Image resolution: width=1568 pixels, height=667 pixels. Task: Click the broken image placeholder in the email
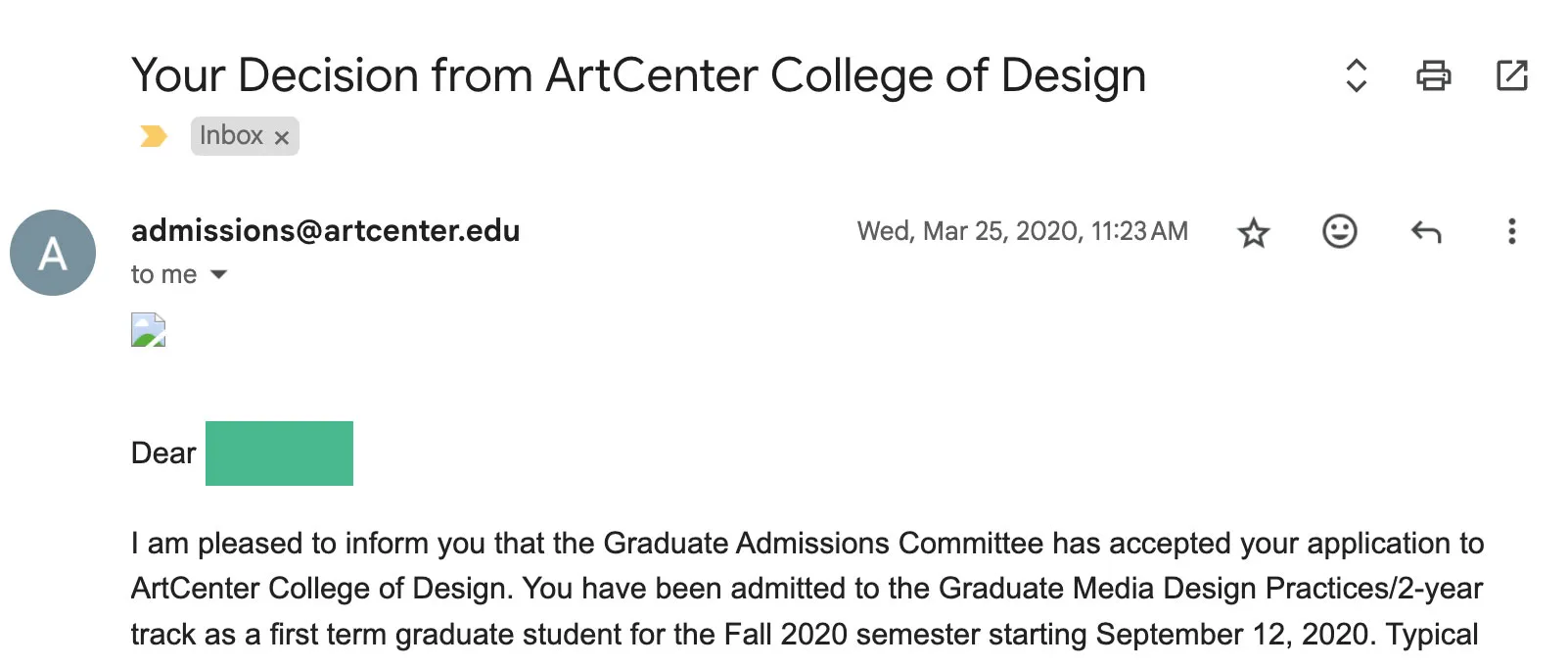149,330
